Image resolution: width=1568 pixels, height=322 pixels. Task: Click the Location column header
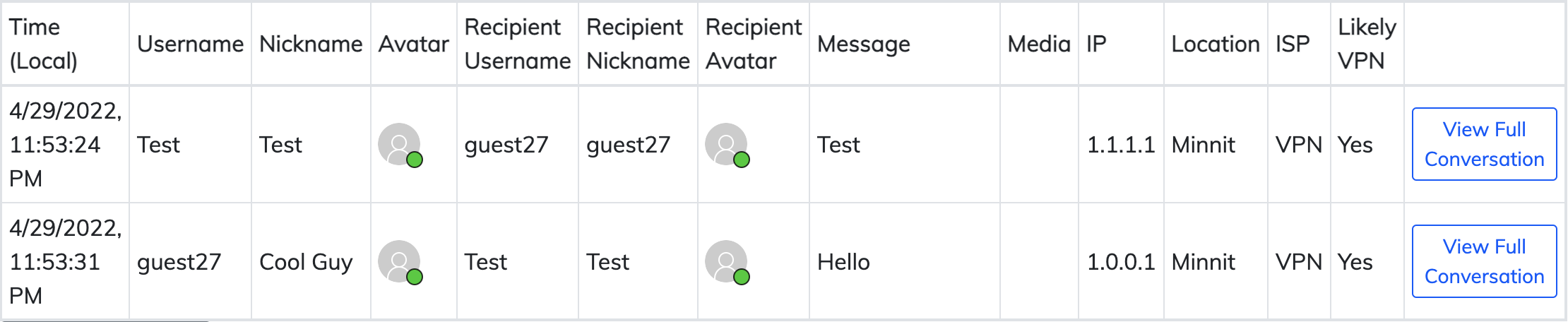[1215, 44]
